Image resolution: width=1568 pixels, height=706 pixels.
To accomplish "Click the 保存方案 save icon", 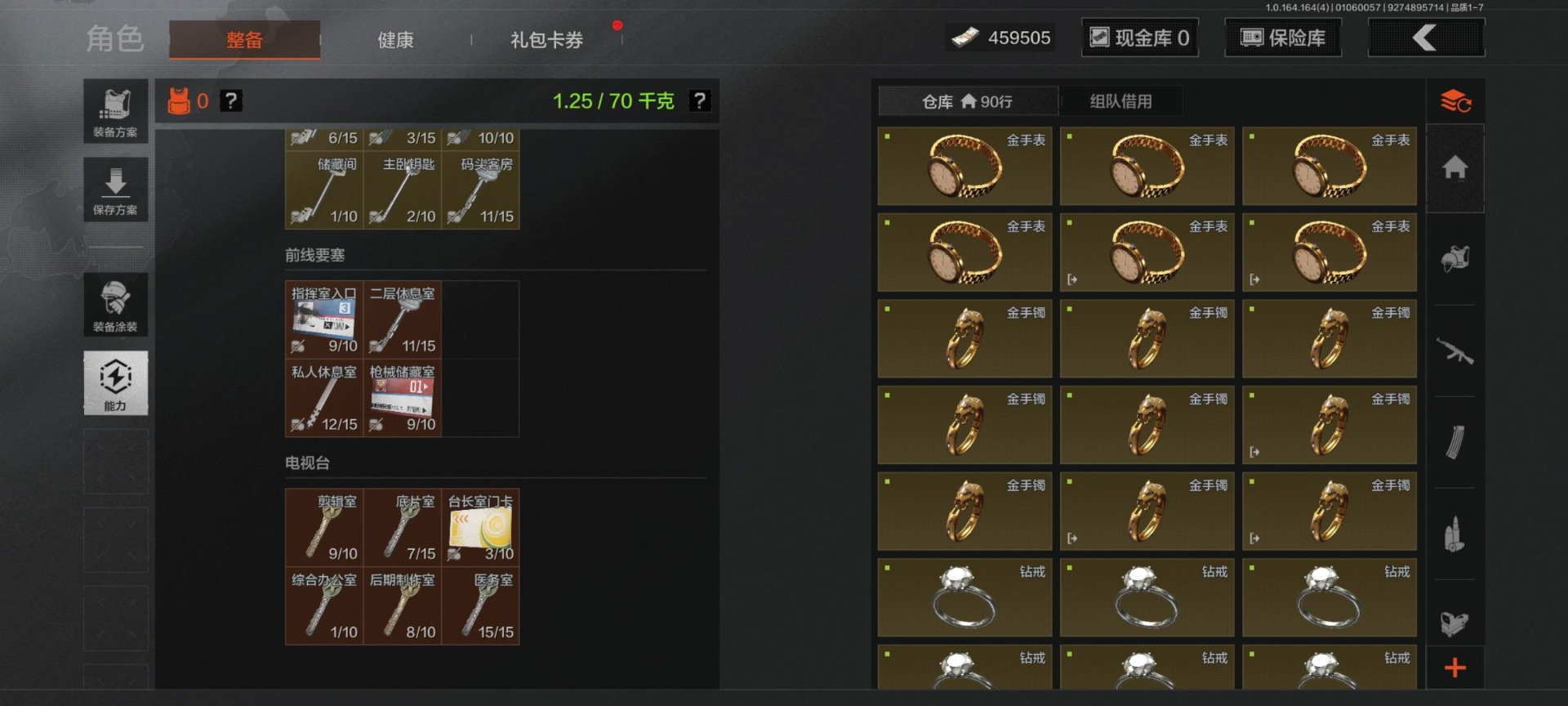I will tap(115, 190).
